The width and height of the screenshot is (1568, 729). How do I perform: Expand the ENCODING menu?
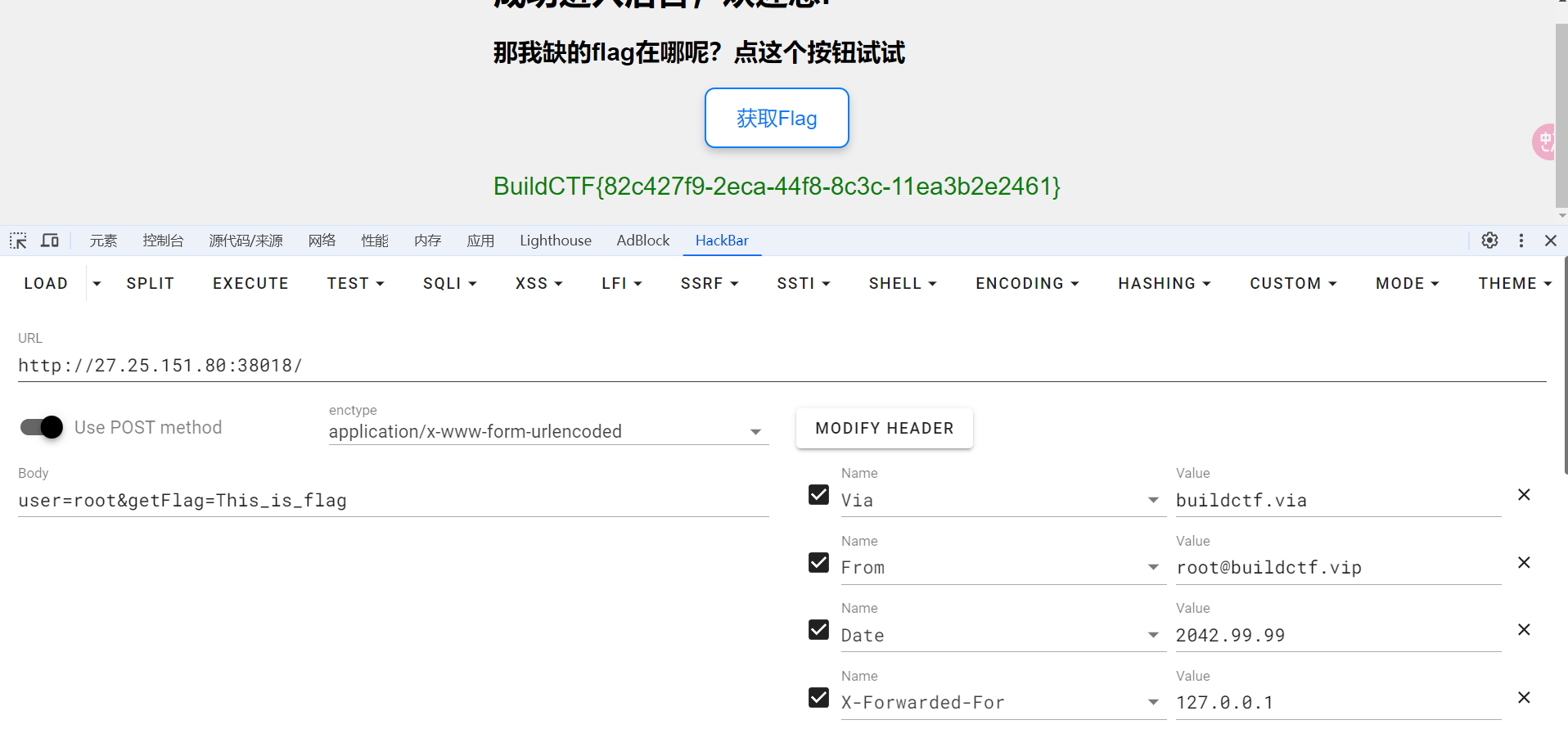point(1027,283)
